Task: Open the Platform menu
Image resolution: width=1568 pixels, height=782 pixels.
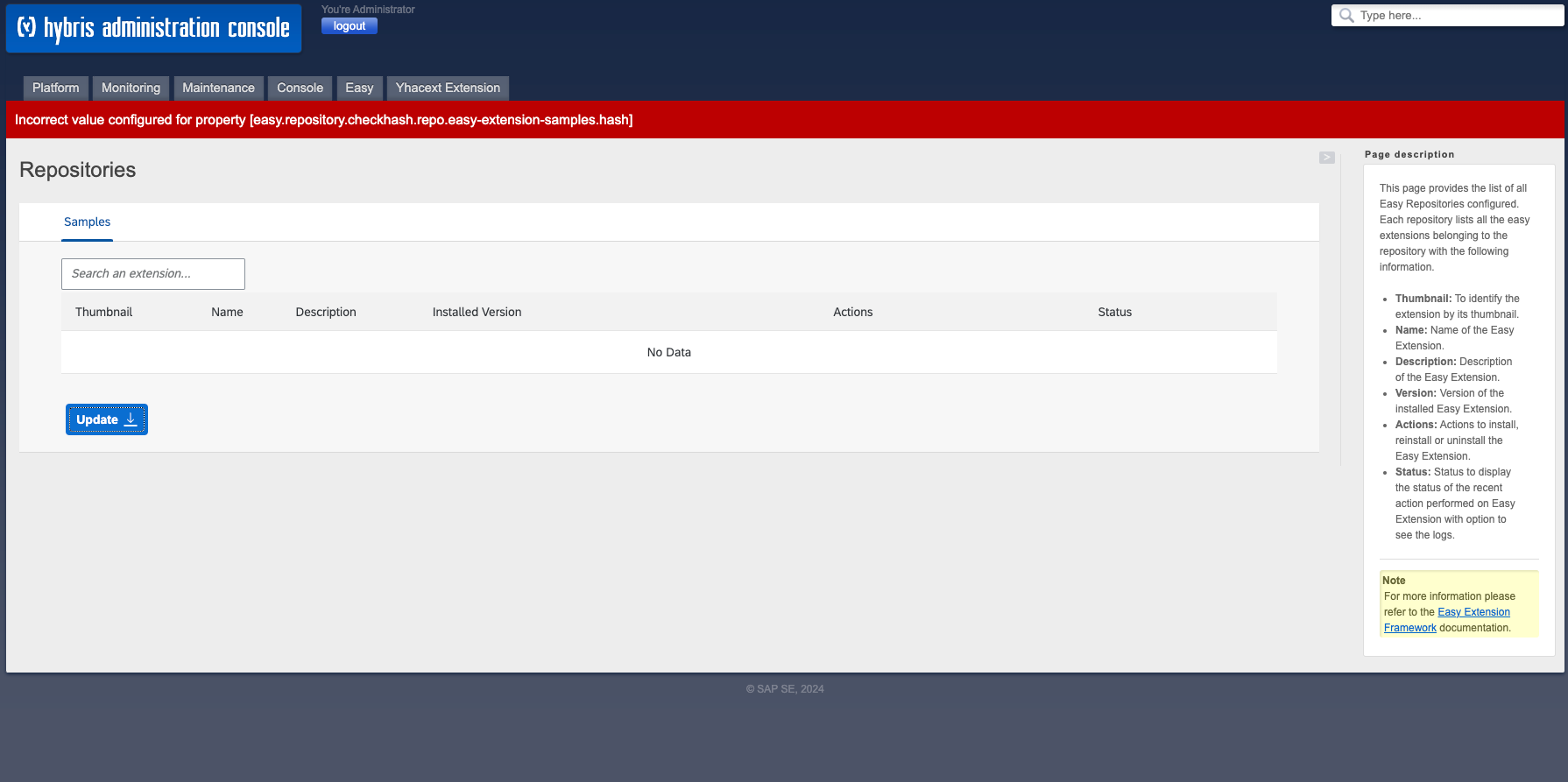Action: pyautogui.click(x=56, y=88)
